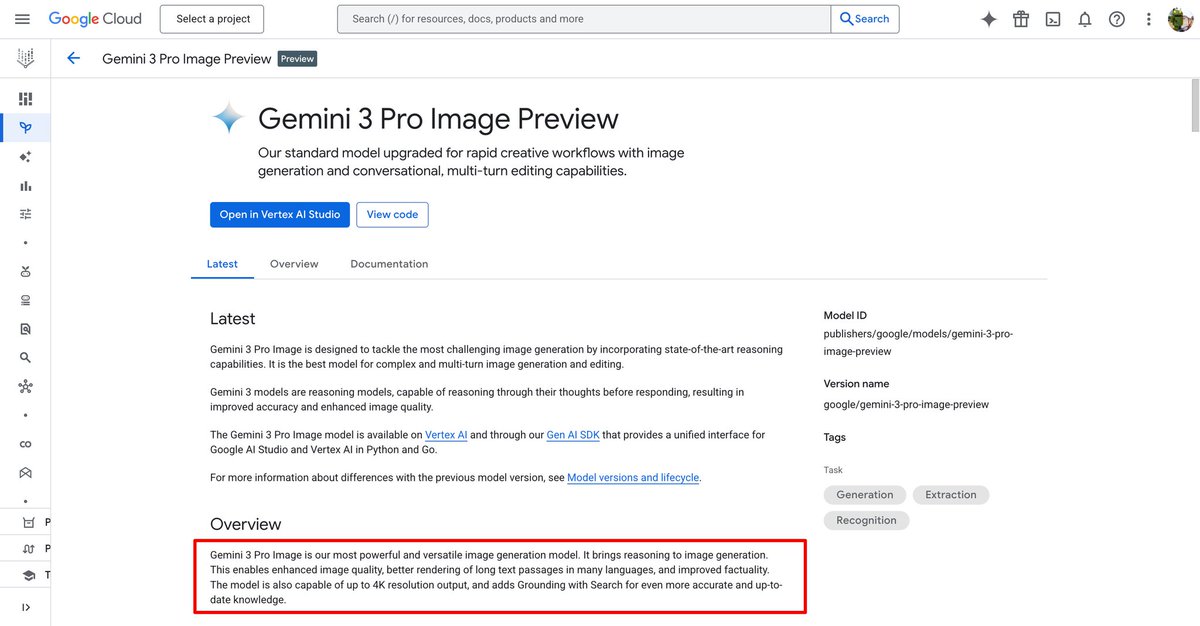1200x626 pixels.
Task: Open the navigation hamburger menu
Action: [22, 18]
